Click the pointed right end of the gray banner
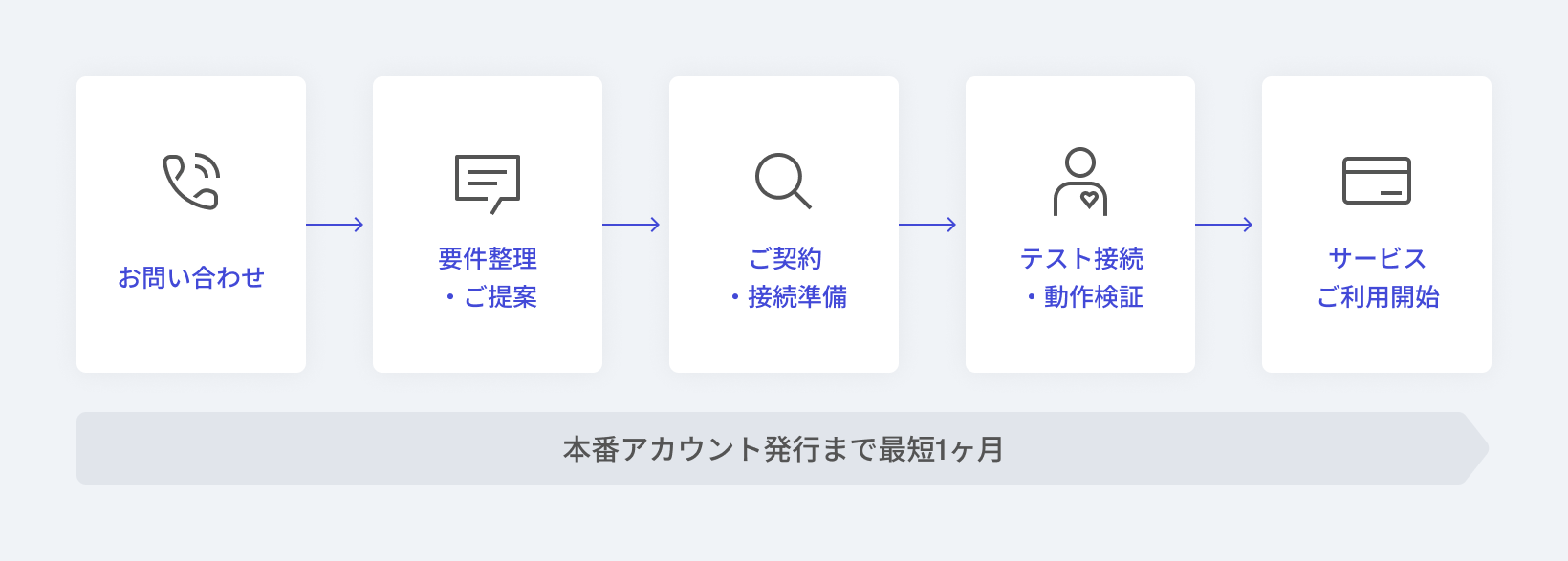This screenshot has height=561, width=1568. click(x=1475, y=448)
